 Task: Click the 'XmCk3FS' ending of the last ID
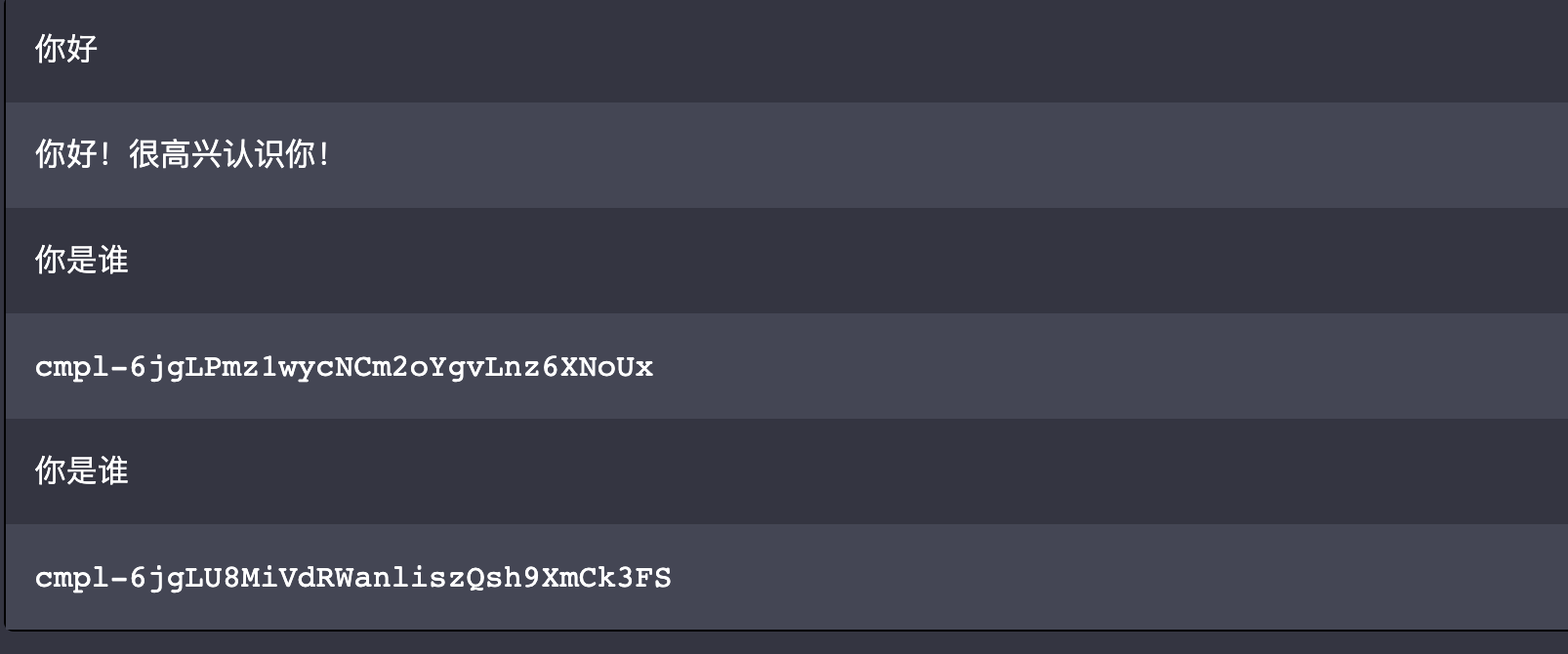tap(606, 578)
